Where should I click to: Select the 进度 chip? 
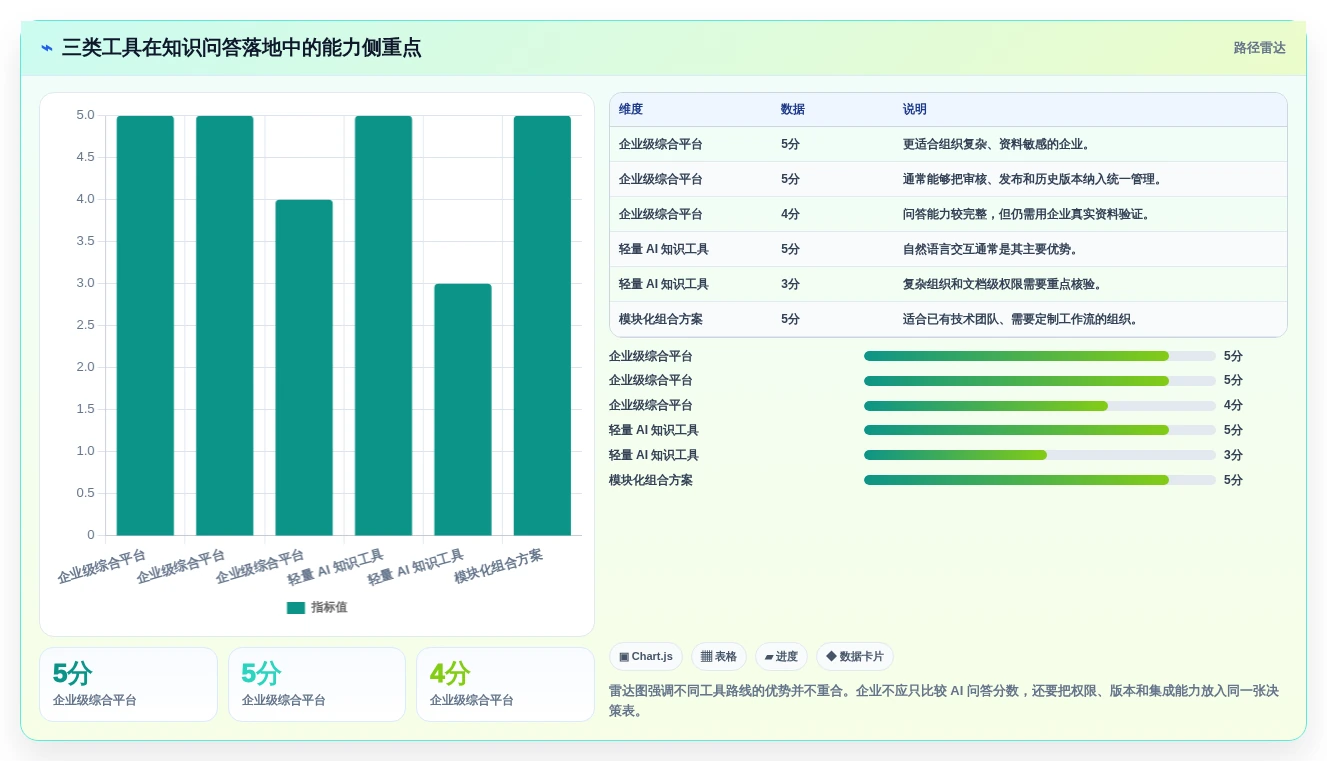pos(781,657)
